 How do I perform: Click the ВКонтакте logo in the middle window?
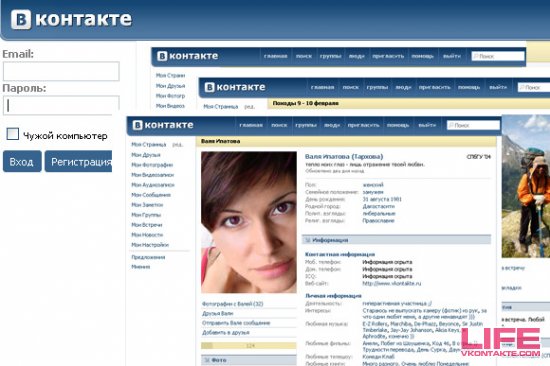click(235, 87)
